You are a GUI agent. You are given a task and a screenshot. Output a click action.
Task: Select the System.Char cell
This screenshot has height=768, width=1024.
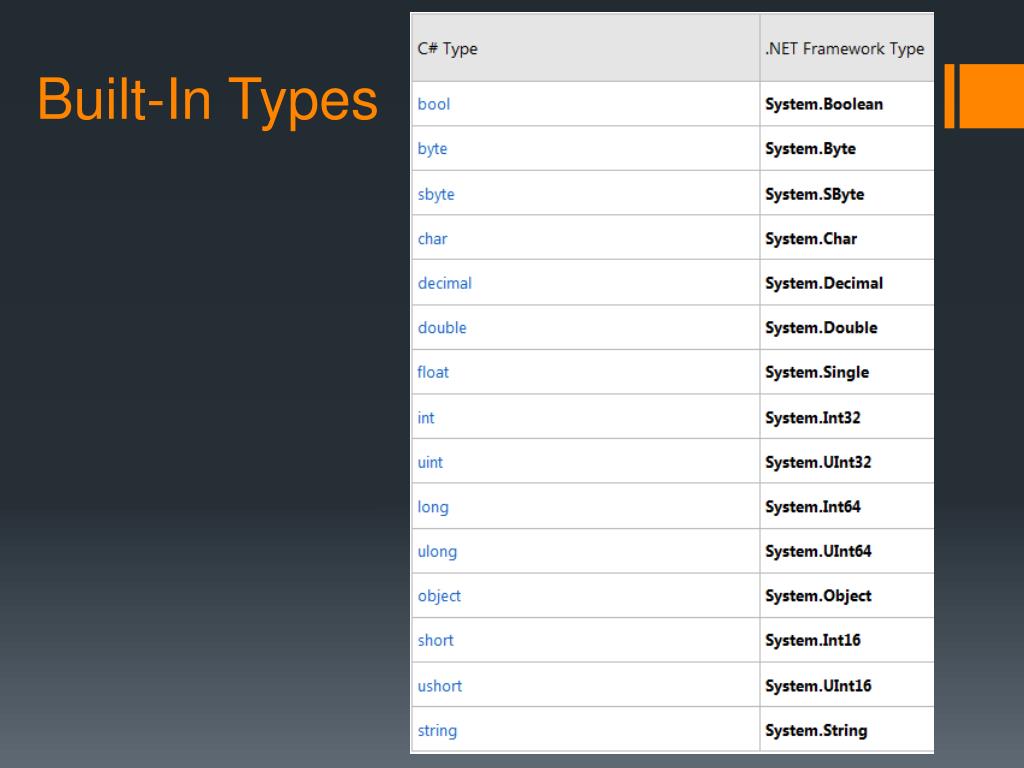(846, 238)
